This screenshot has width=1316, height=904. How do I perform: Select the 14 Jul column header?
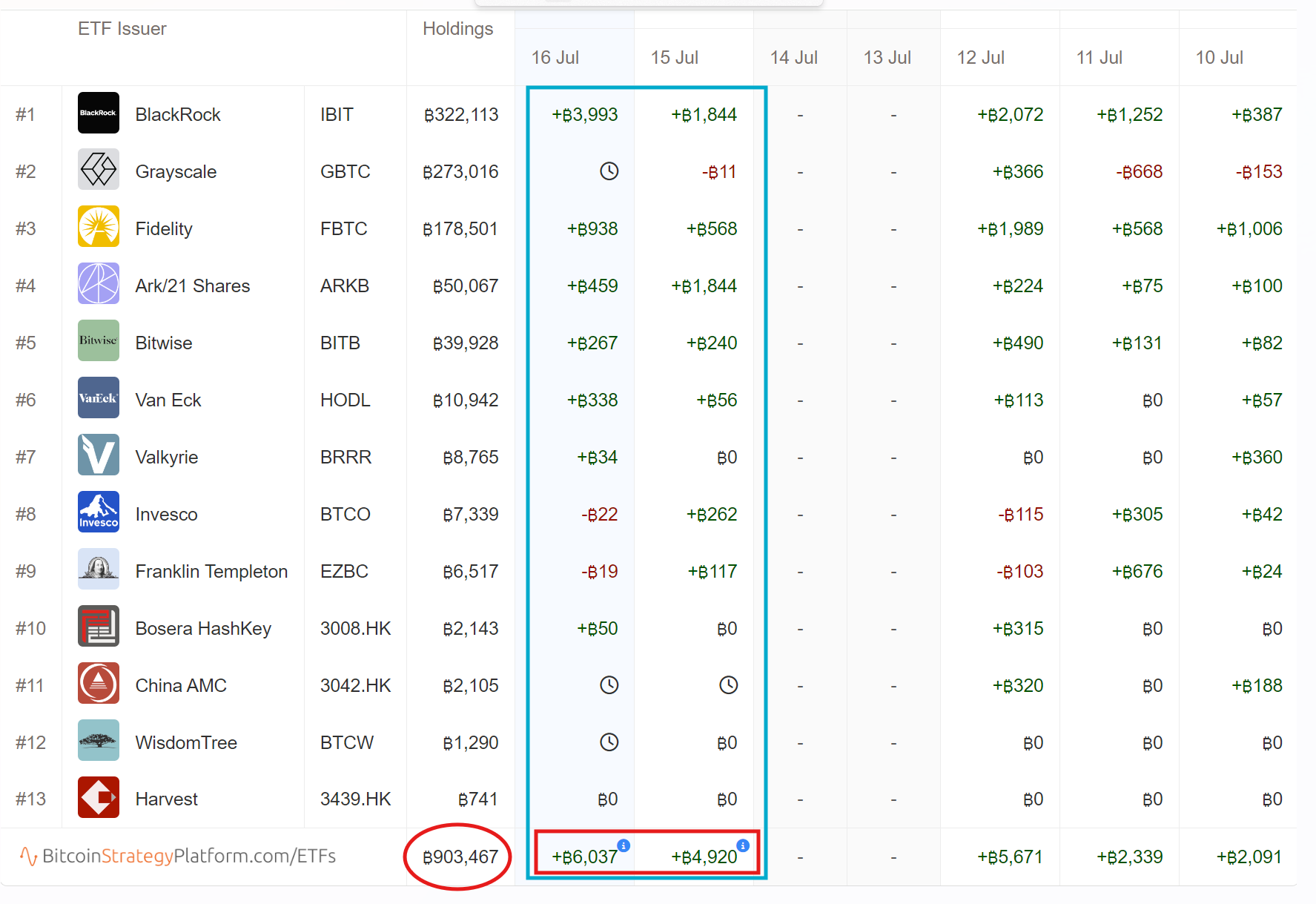[793, 58]
